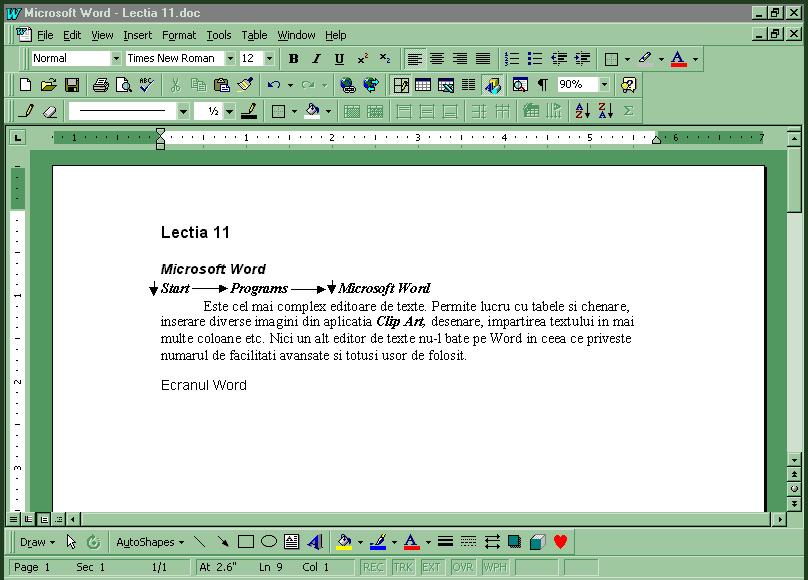Insert a hyperlink
Image resolution: width=808 pixels, height=580 pixels.
pyautogui.click(x=348, y=84)
